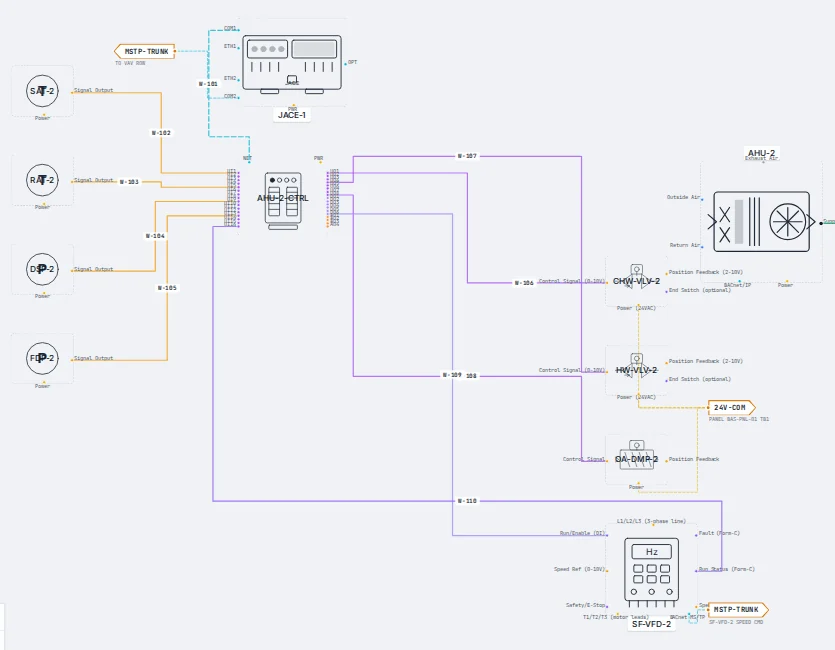Select the AHU-2 air handler unit symbol

(x=762, y=221)
